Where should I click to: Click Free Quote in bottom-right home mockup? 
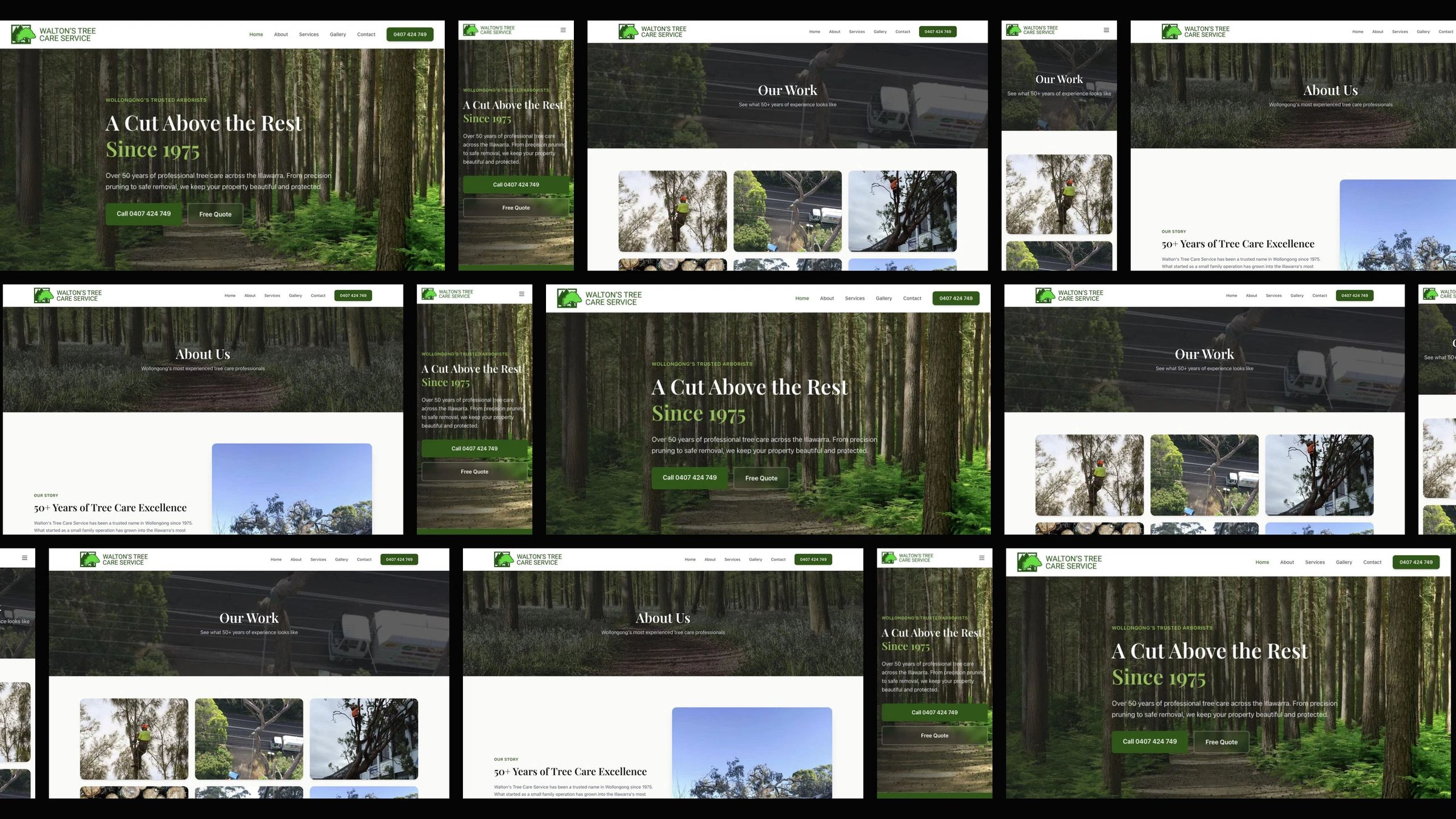1221,742
